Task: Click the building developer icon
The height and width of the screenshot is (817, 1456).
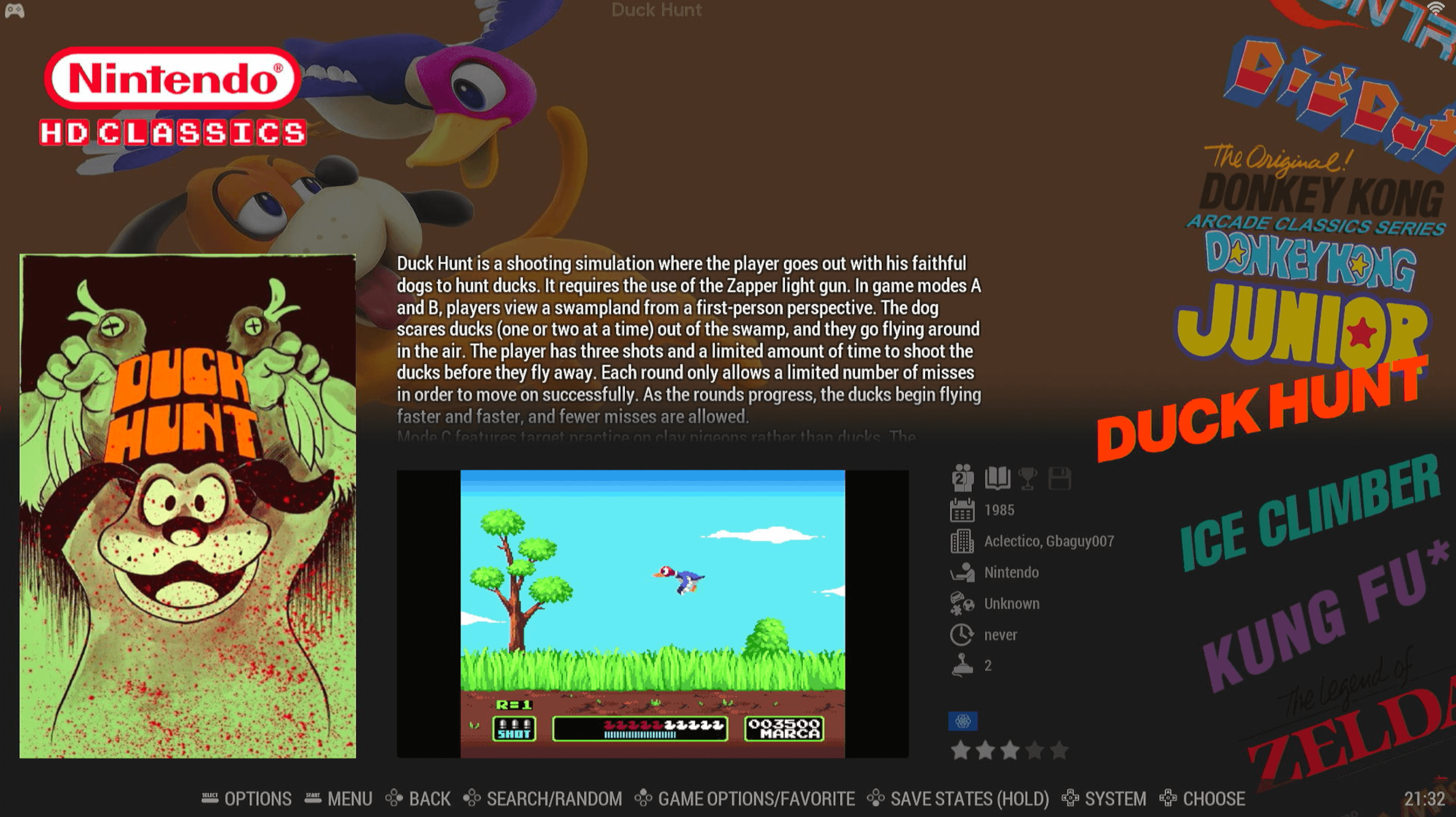Action: (x=962, y=541)
